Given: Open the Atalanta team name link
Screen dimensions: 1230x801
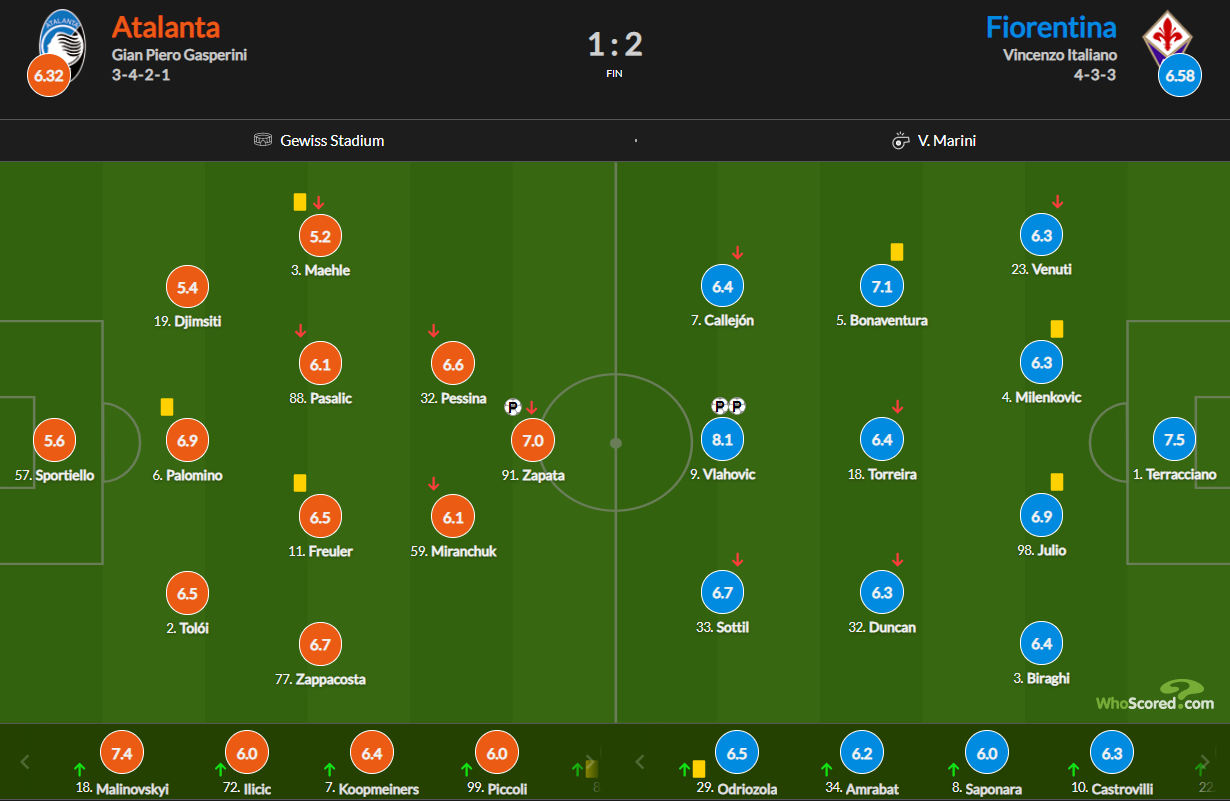Looking at the screenshot, I should (x=166, y=27).
